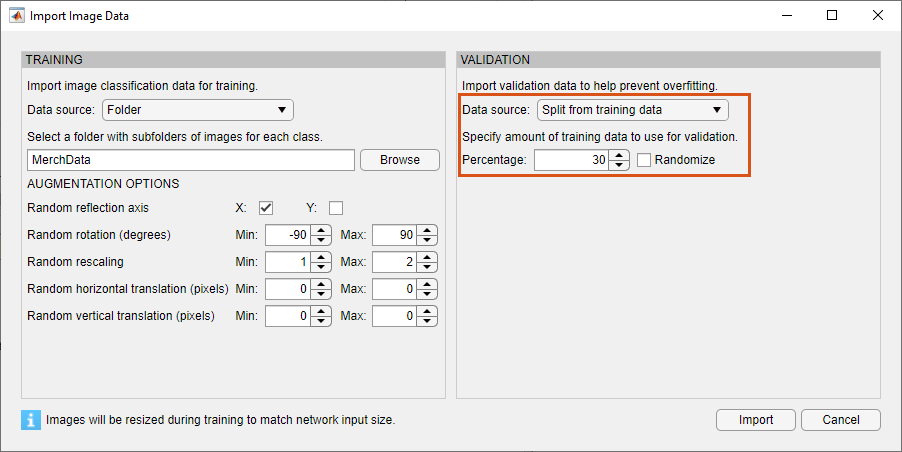
Task: Disable X axis random reflection checkbox
Action: (x=266, y=208)
